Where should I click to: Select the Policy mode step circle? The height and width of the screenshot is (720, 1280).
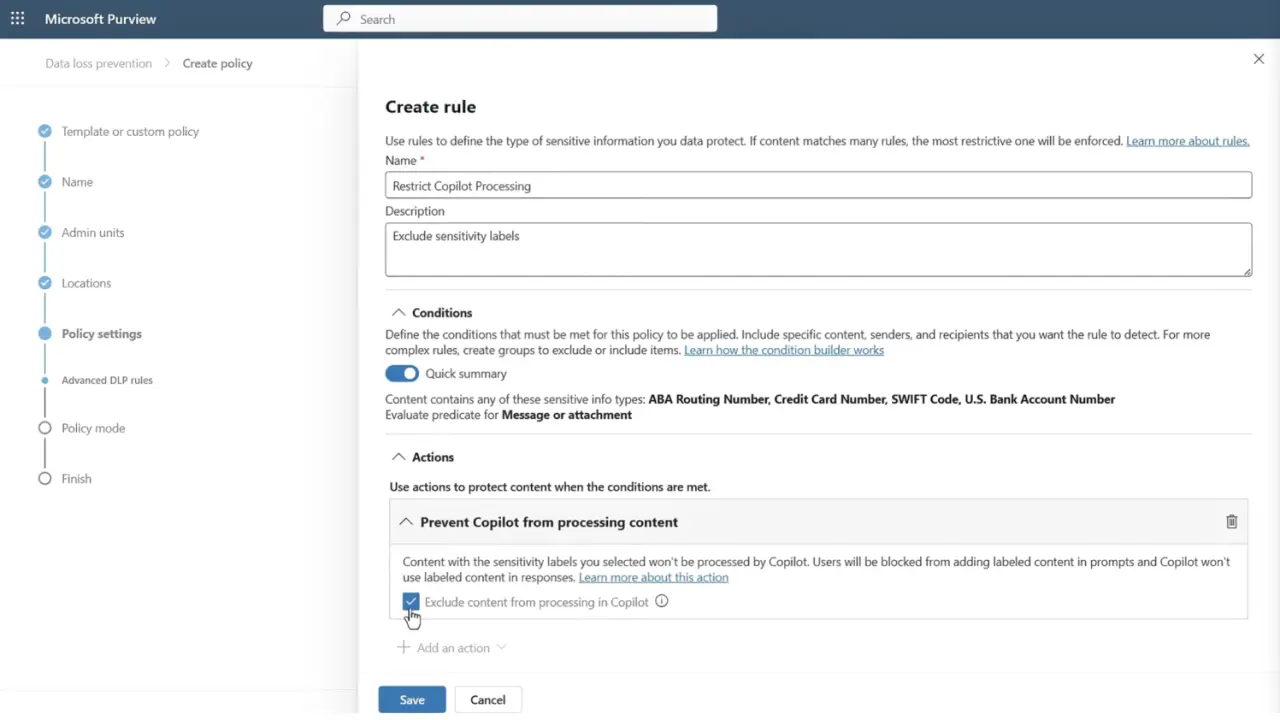[x=44, y=428]
